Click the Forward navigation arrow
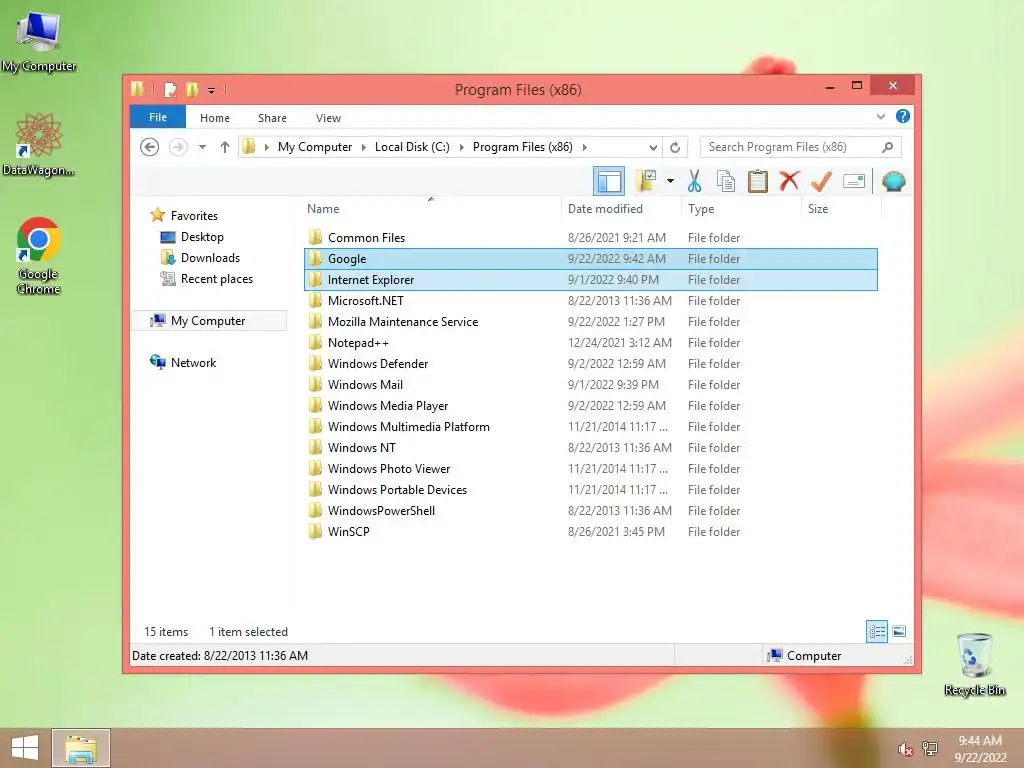This screenshot has width=1024, height=768. (178, 147)
